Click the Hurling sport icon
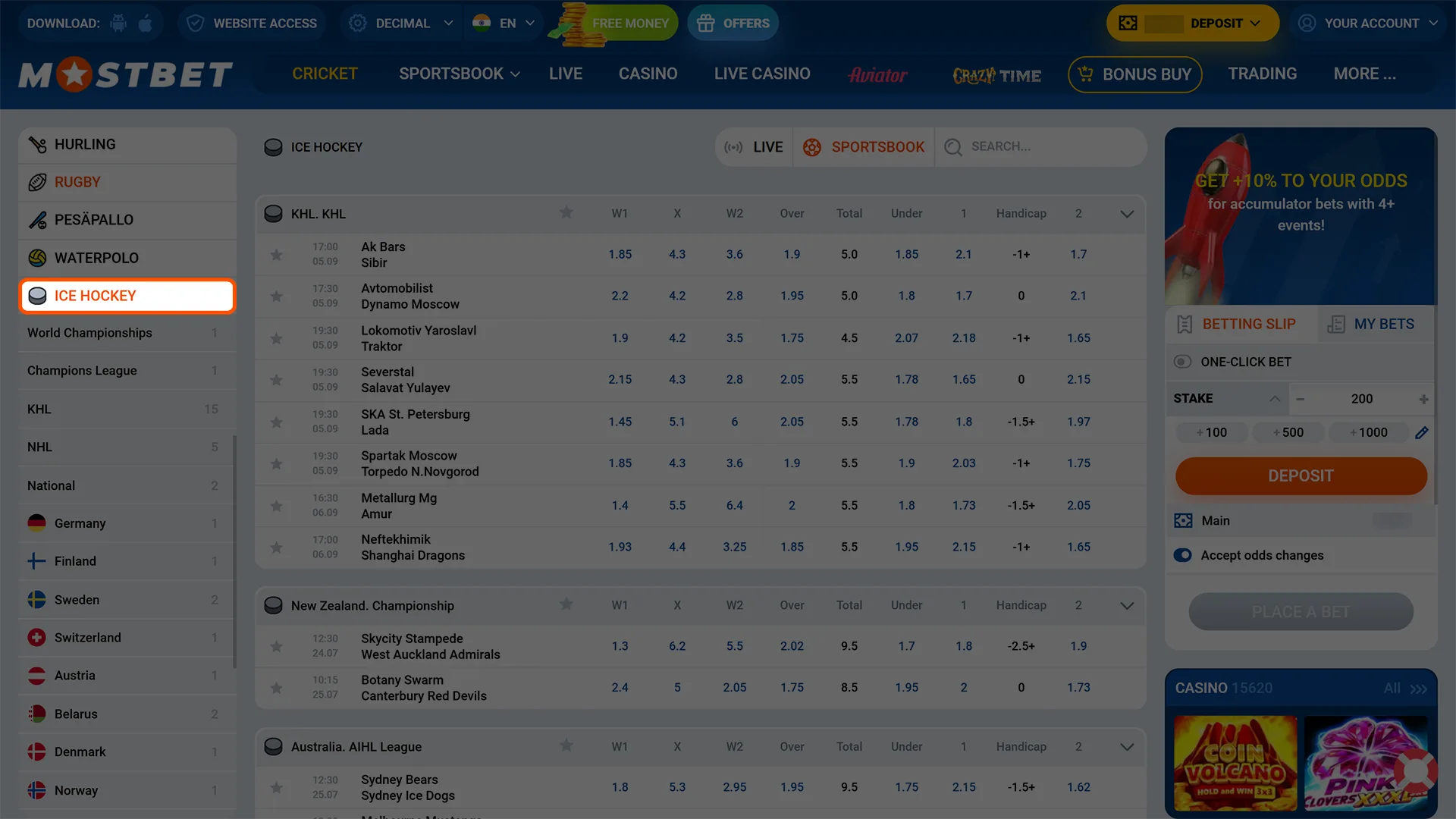1456x819 pixels. (x=37, y=144)
